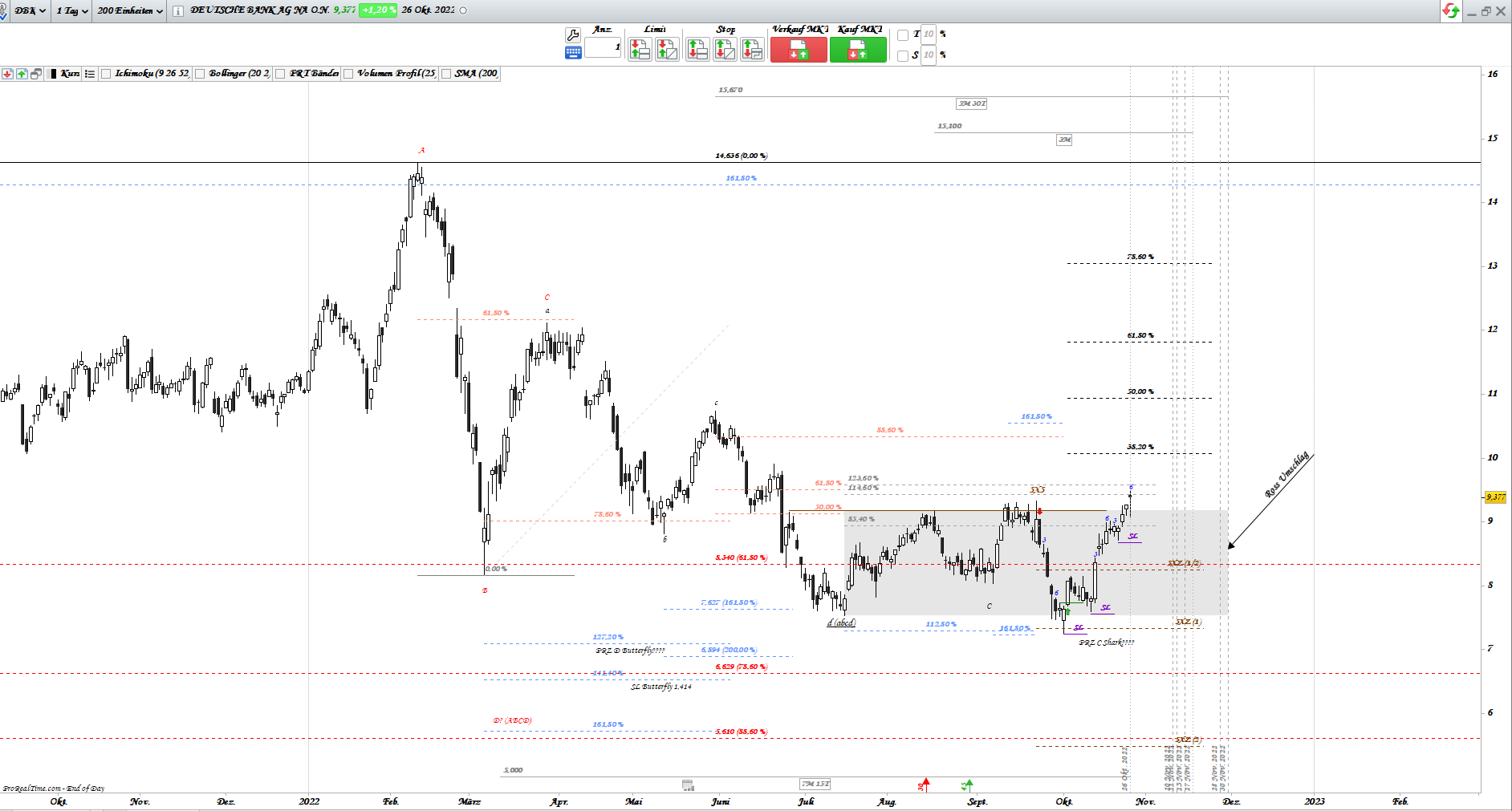The height and width of the screenshot is (811, 1512).
Task: Click the PRZ D Butterfly label
Action: (630, 651)
